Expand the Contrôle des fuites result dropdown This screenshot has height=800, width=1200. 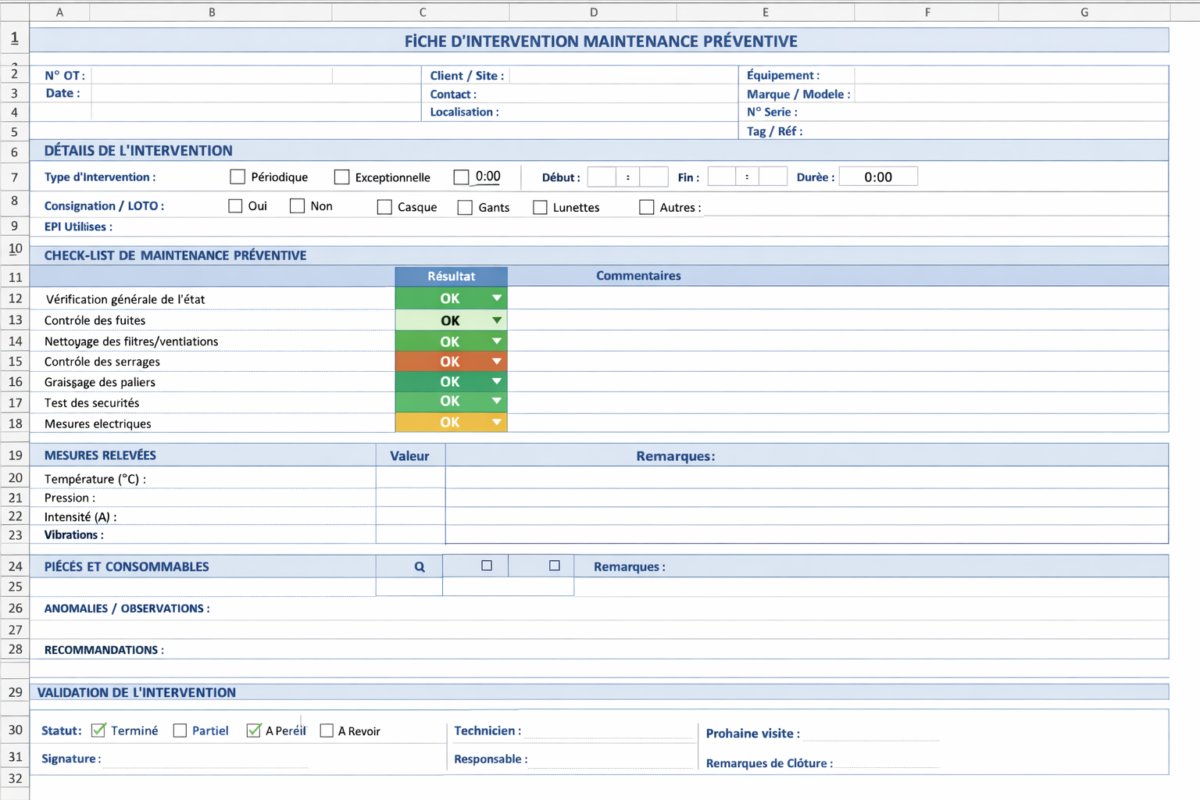tap(496, 321)
